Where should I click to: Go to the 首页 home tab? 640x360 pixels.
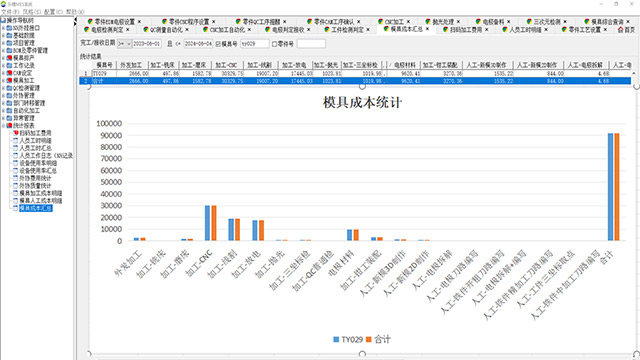click(626, 30)
